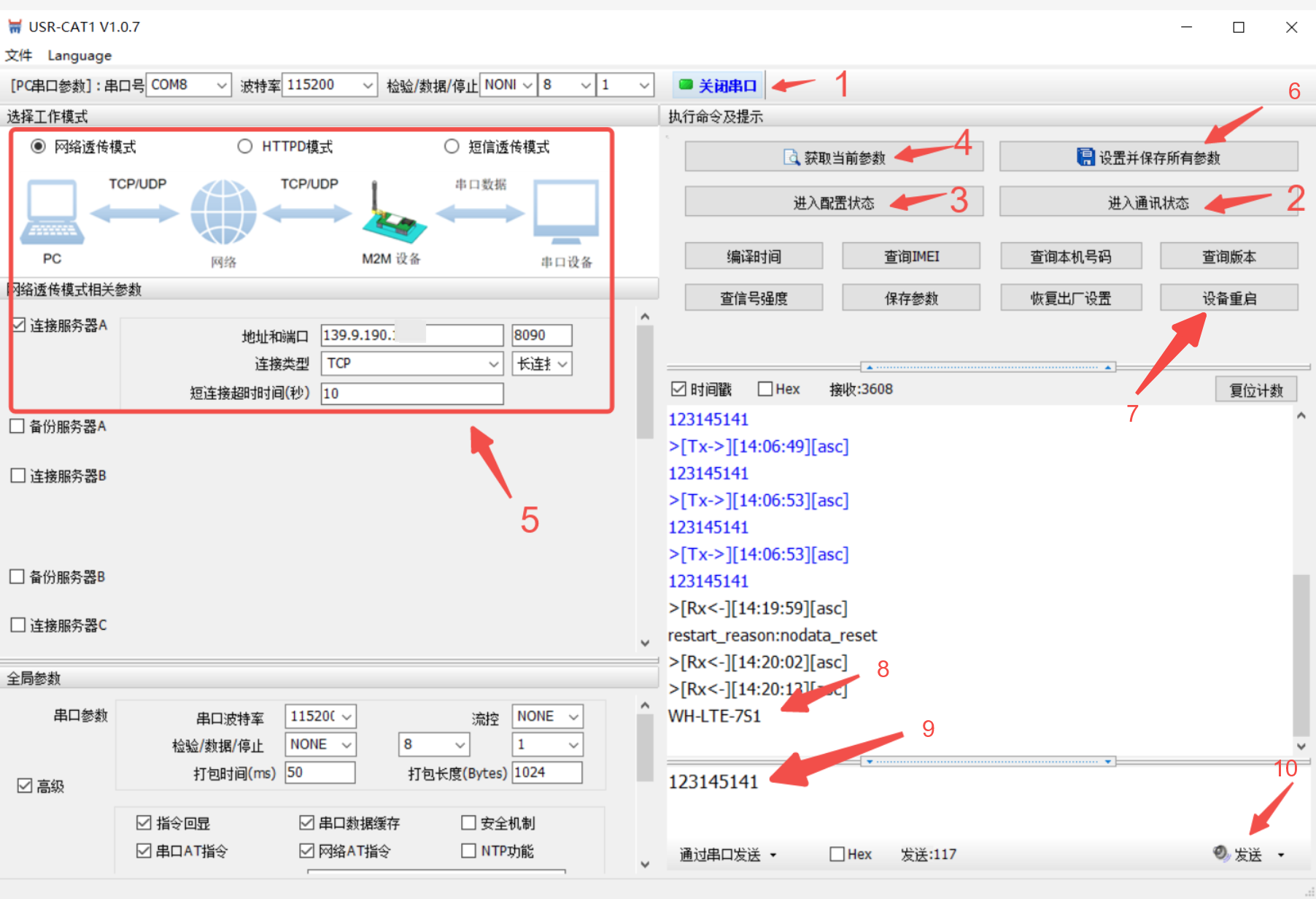Image resolution: width=1316 pixels, height=899 pixels.
Task: Click the green serial port status indicator
Action: [x=686, y=85]
